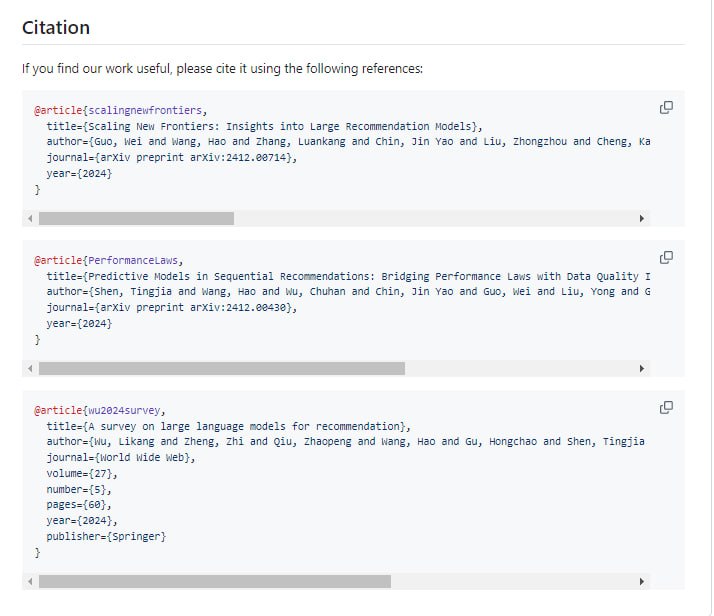Viewport: 714px width, 616px height.
Task: Click the empty scrollbar track in the first block
Action: coord(430,218)
